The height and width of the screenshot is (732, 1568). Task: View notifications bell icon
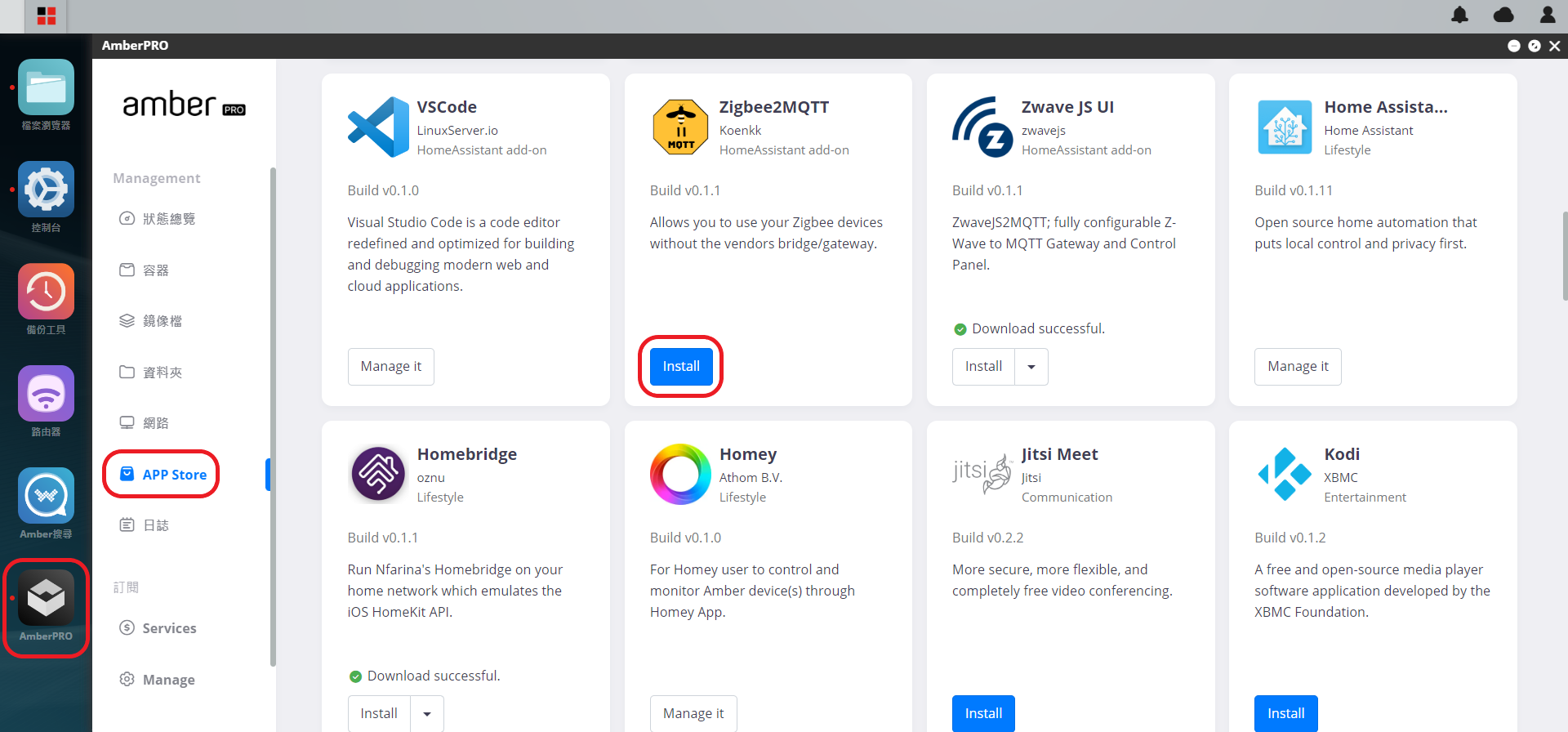tap(1459, 15)
